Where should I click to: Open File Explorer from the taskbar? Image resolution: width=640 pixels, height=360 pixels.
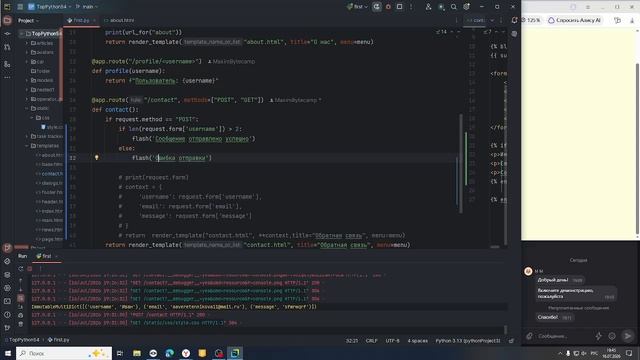coord(137,353)
